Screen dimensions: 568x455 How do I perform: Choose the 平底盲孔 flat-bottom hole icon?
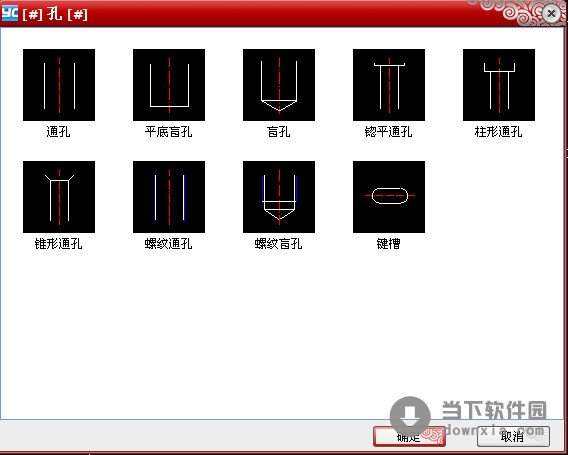[169, 85]
